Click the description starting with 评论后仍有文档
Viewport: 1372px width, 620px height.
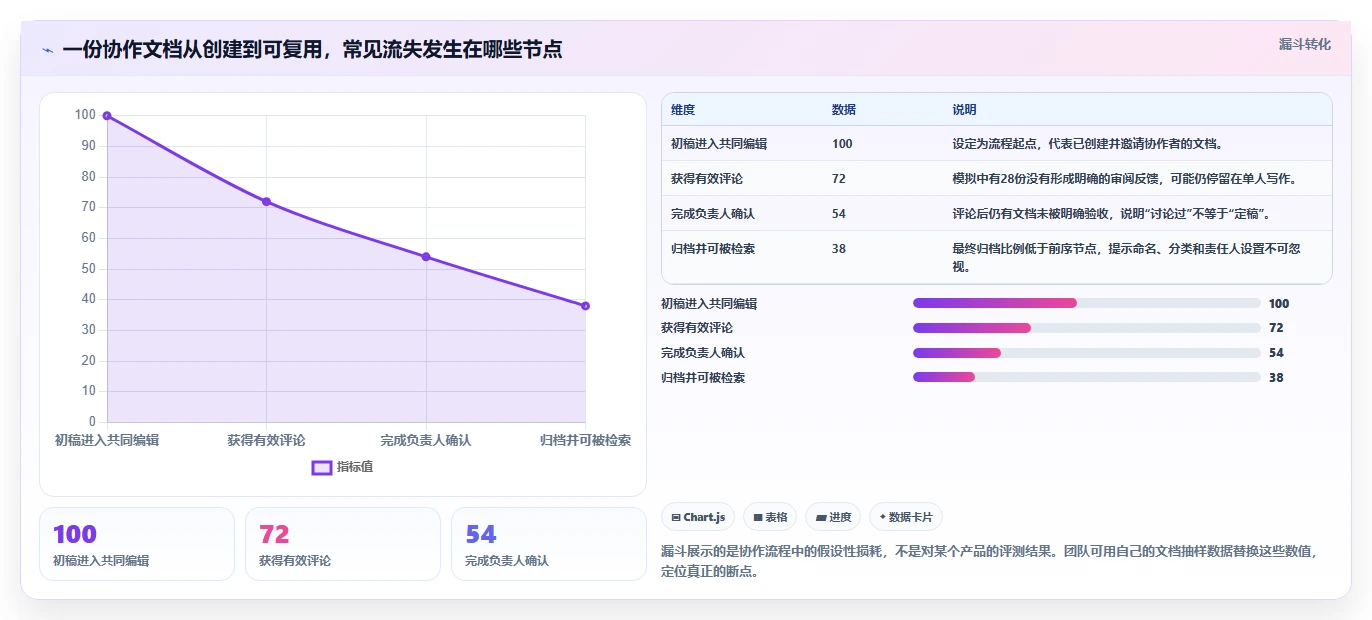click(1111, 214)
